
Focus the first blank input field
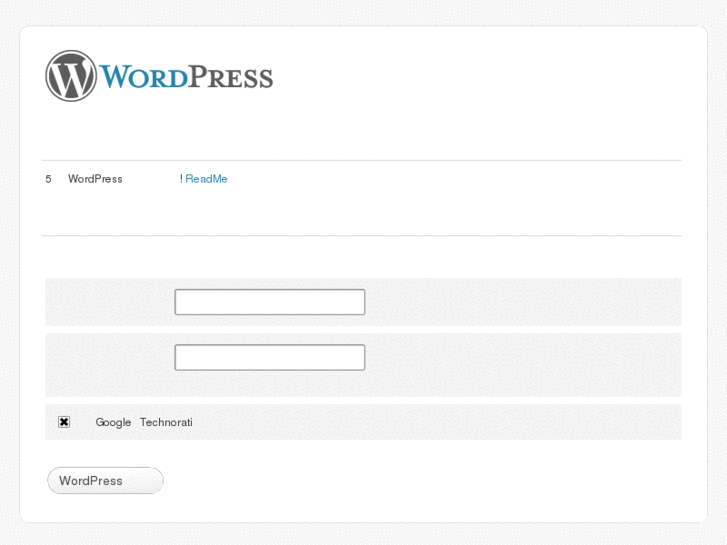270,302
